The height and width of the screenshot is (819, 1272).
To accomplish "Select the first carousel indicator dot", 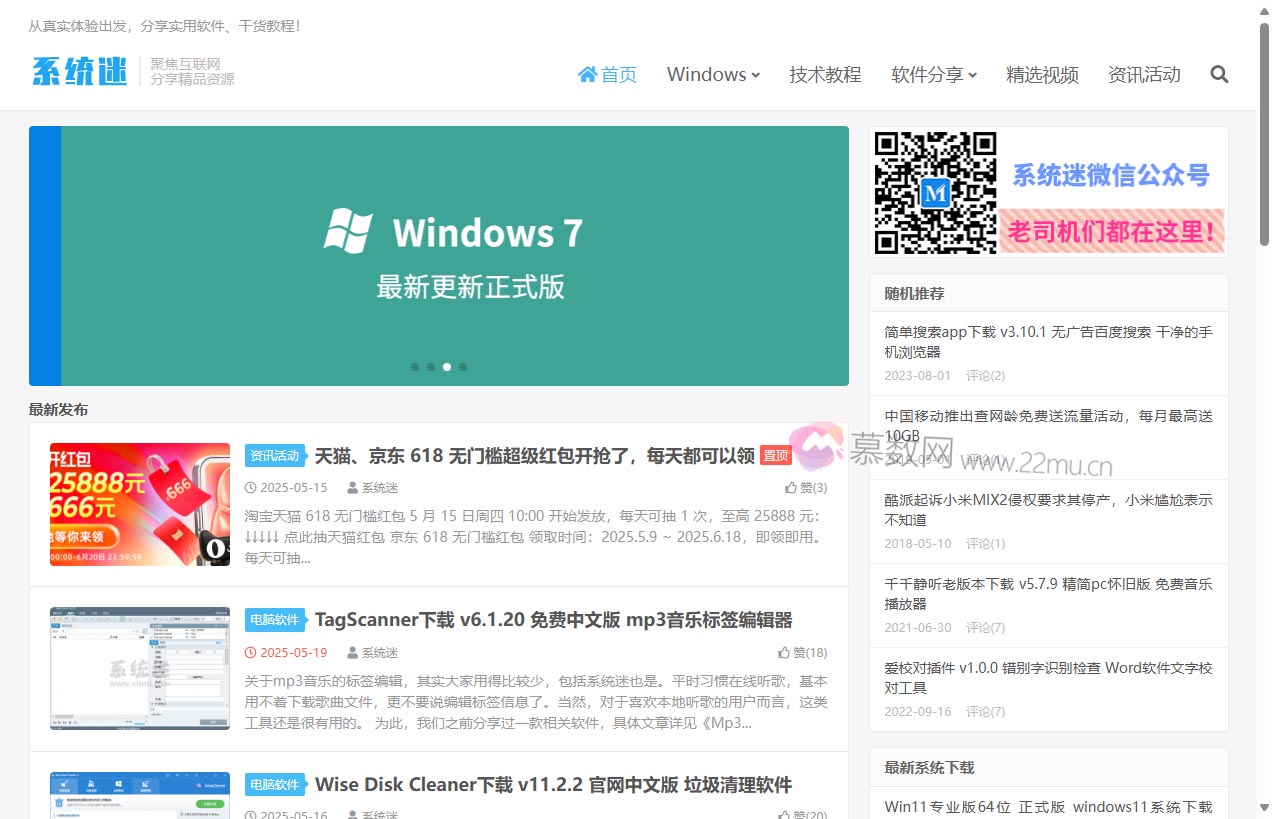I will (415, 367).
